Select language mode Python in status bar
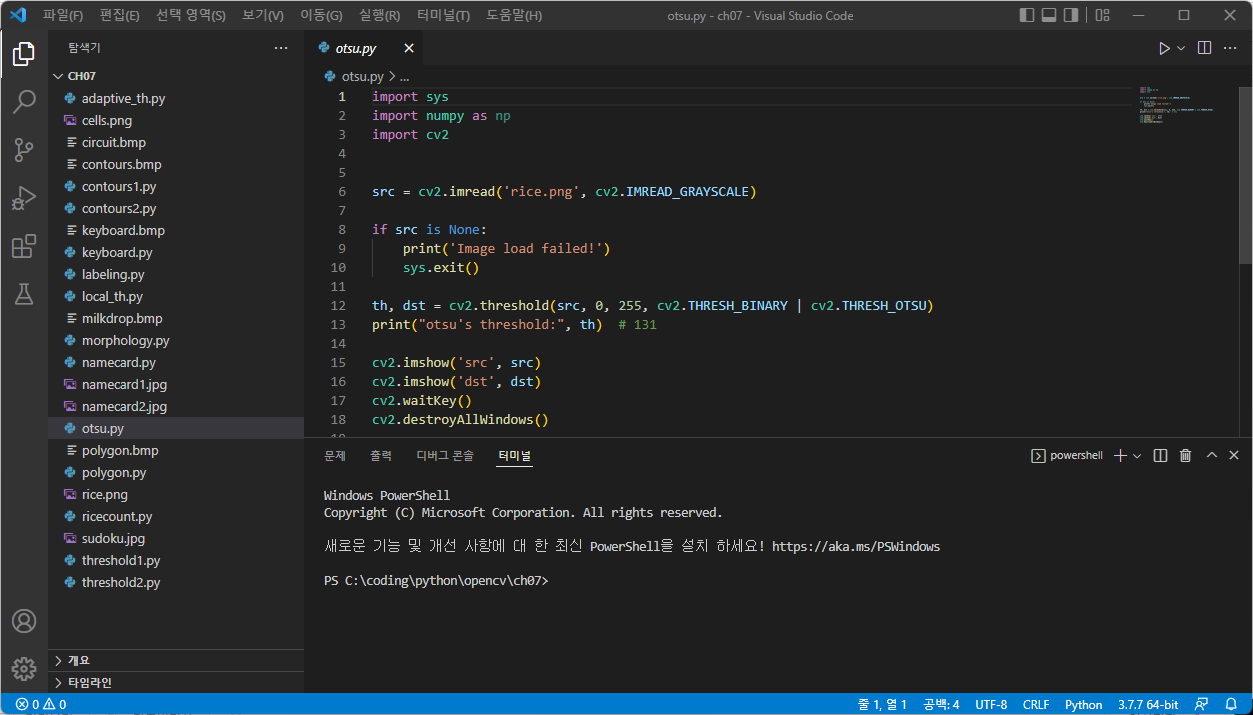Viewport: 1253px width, 715px height. pyautogui.click(x=1083, y=704)
